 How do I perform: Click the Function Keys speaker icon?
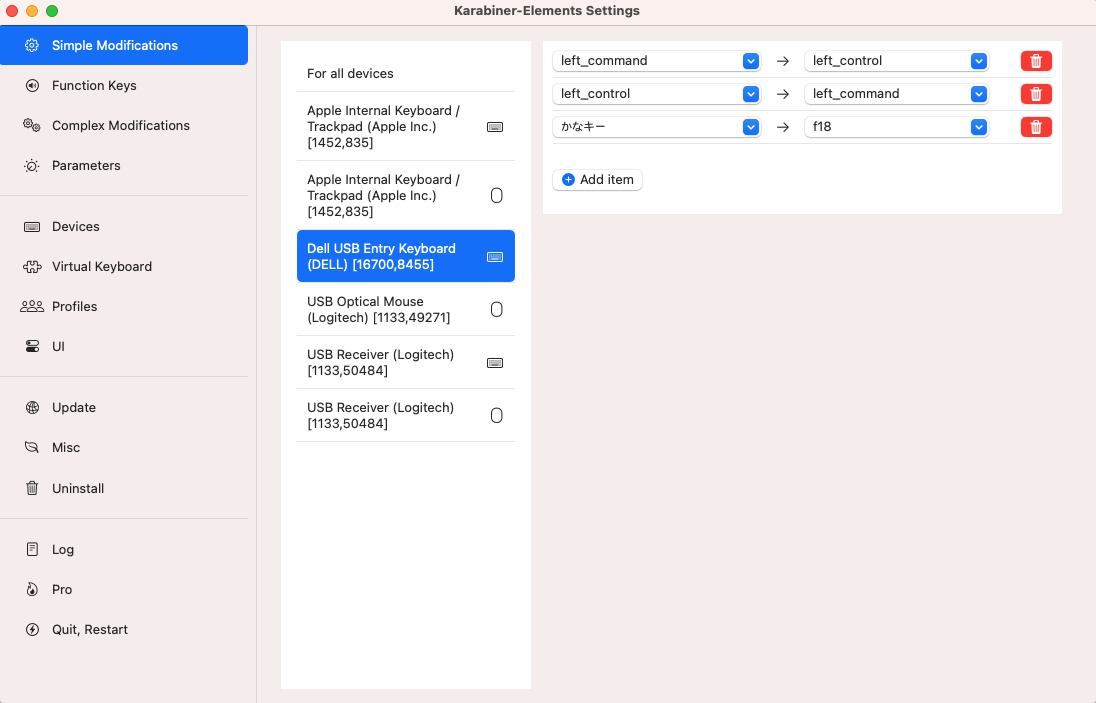tap(32, 85)
